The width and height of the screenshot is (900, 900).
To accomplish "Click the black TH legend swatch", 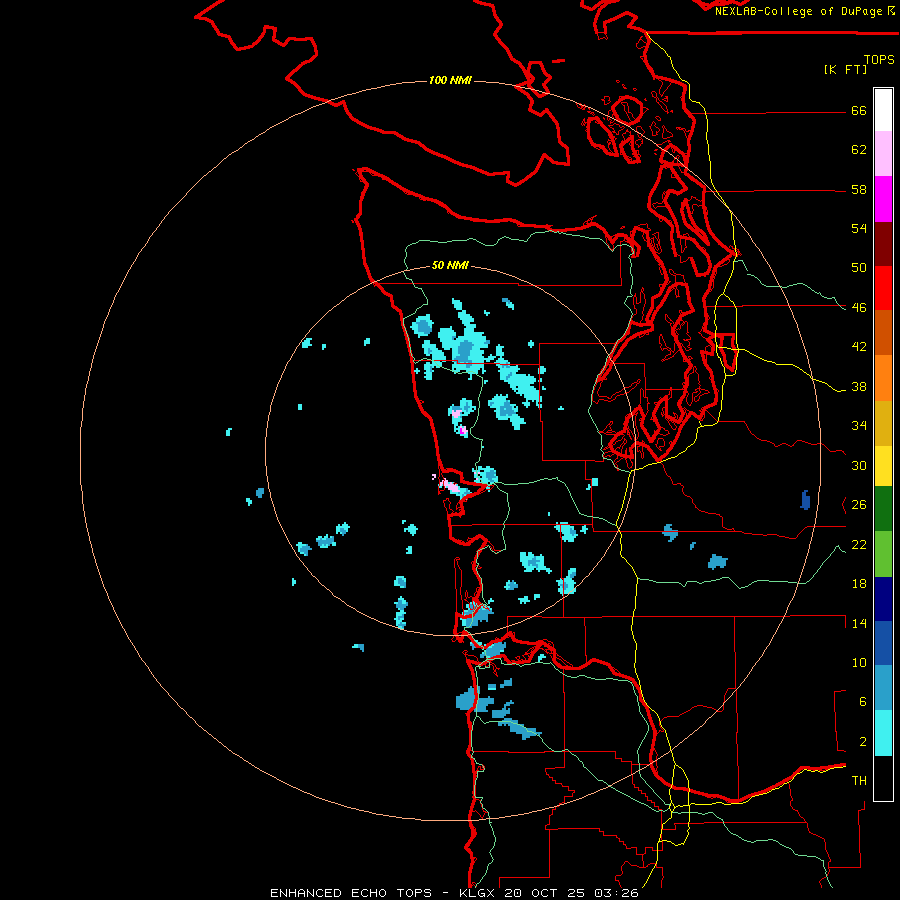I will (x=883, y=778).
